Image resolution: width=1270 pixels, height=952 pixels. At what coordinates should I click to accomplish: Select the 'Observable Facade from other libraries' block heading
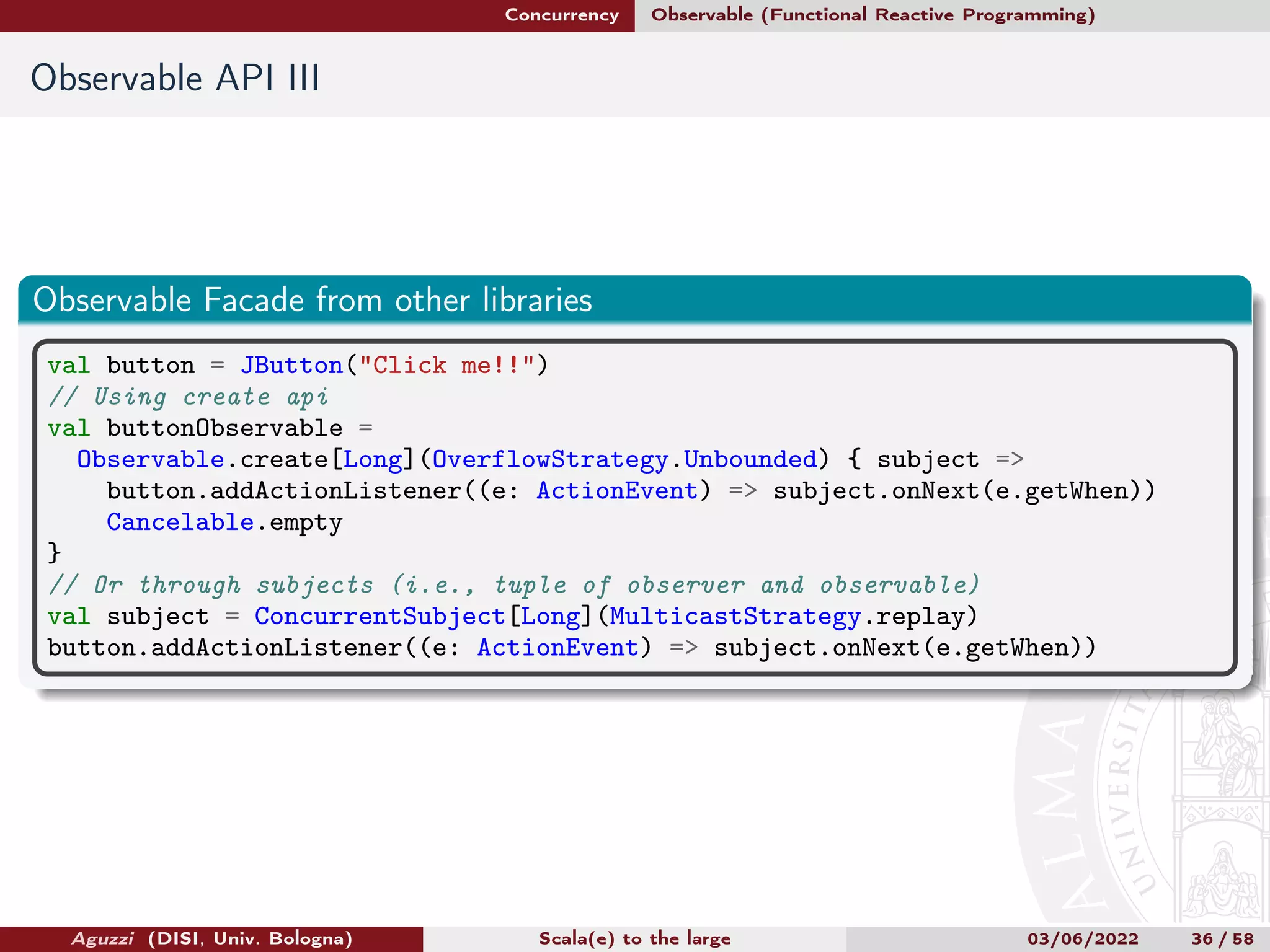[313, 300]
